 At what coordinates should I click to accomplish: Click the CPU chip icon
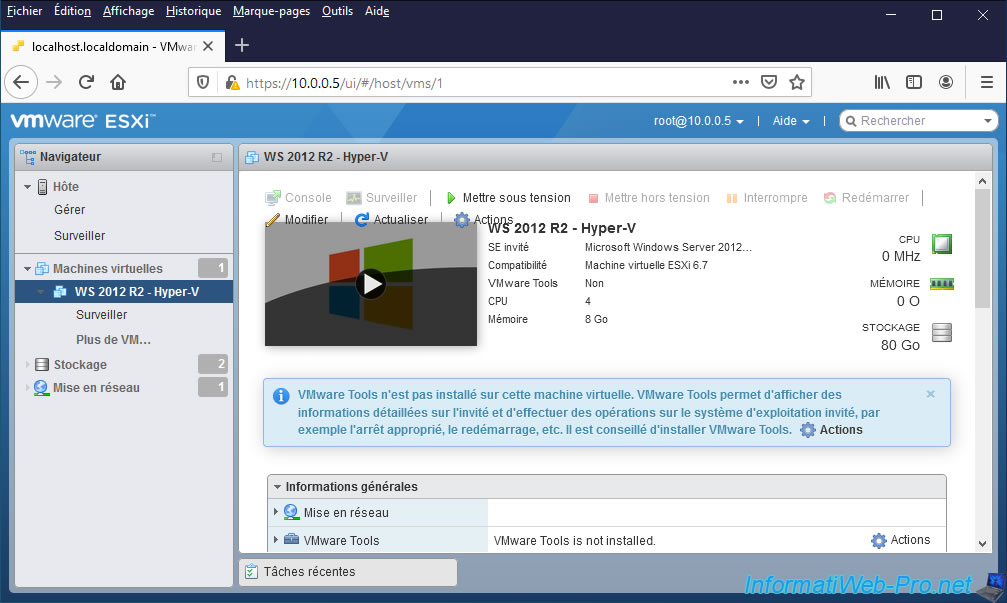941,244
